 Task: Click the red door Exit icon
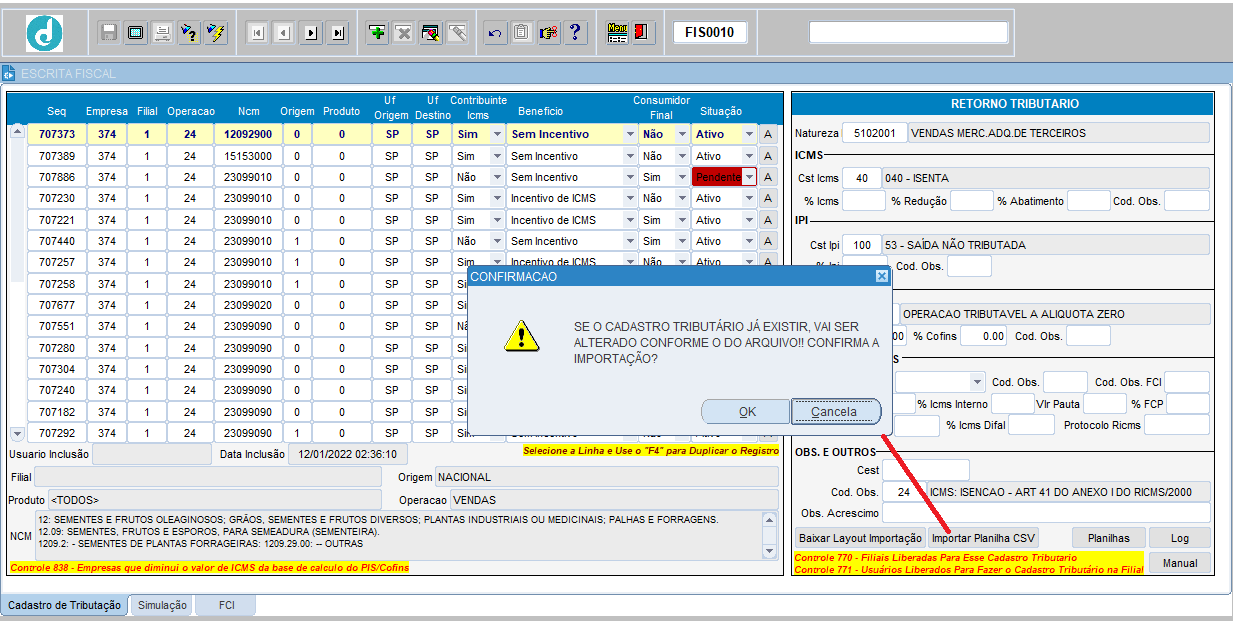click(642, 33)
